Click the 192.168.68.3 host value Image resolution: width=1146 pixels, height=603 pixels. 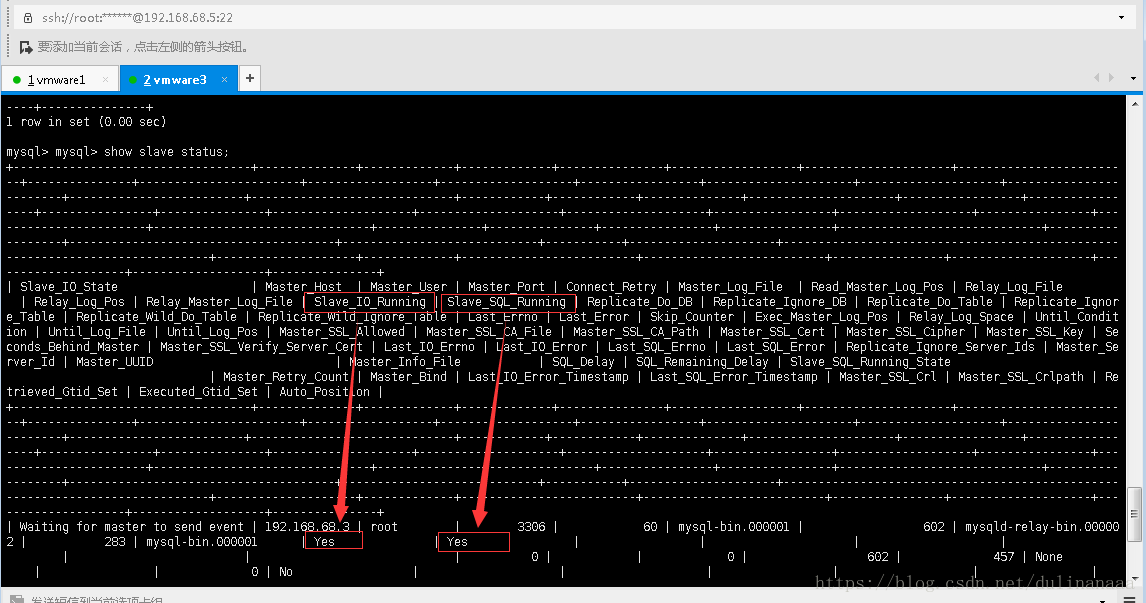click(x=307, y=526)
